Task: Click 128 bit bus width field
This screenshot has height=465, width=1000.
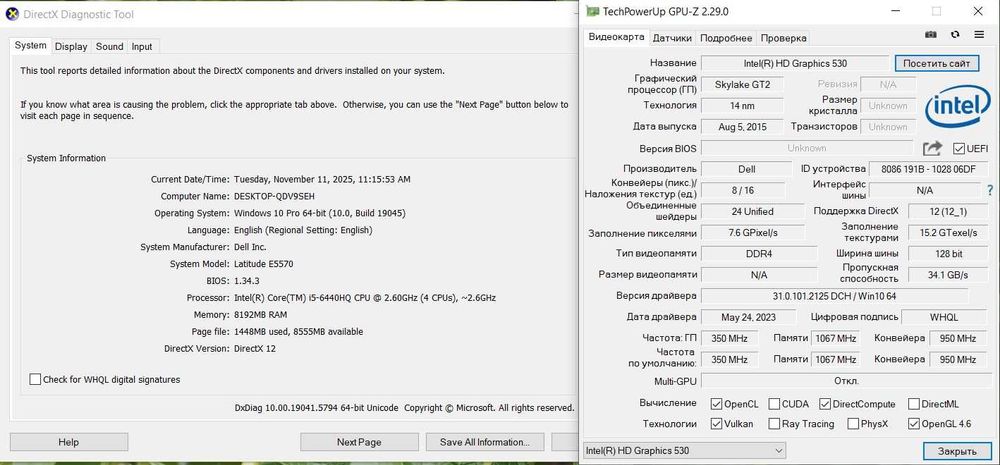Action: [948, 253]
